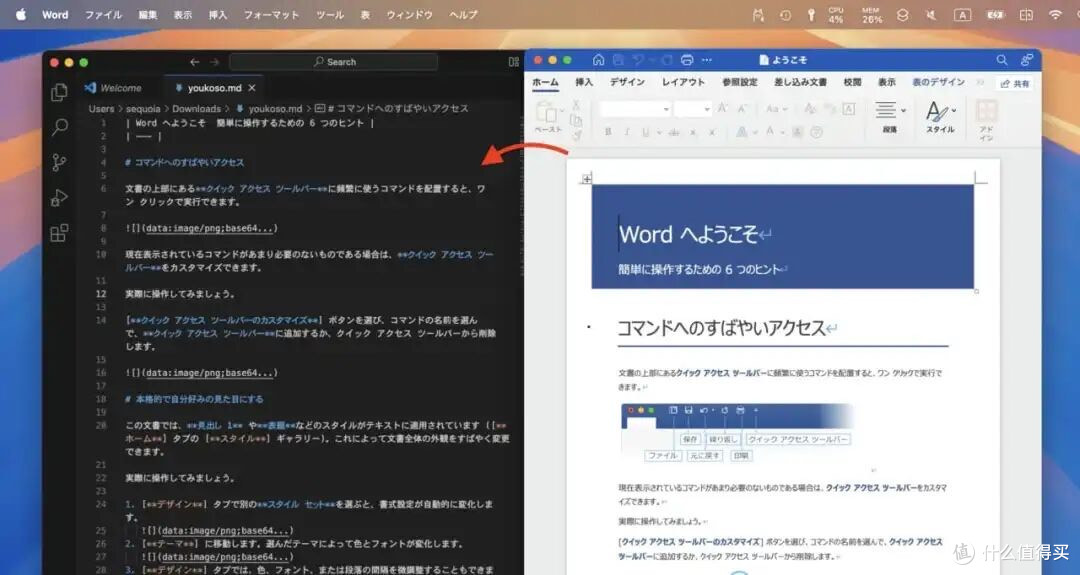Click the Home icon in Word title bar
The height and width of the screenshot is (575, 1080).
click(599, 60)
